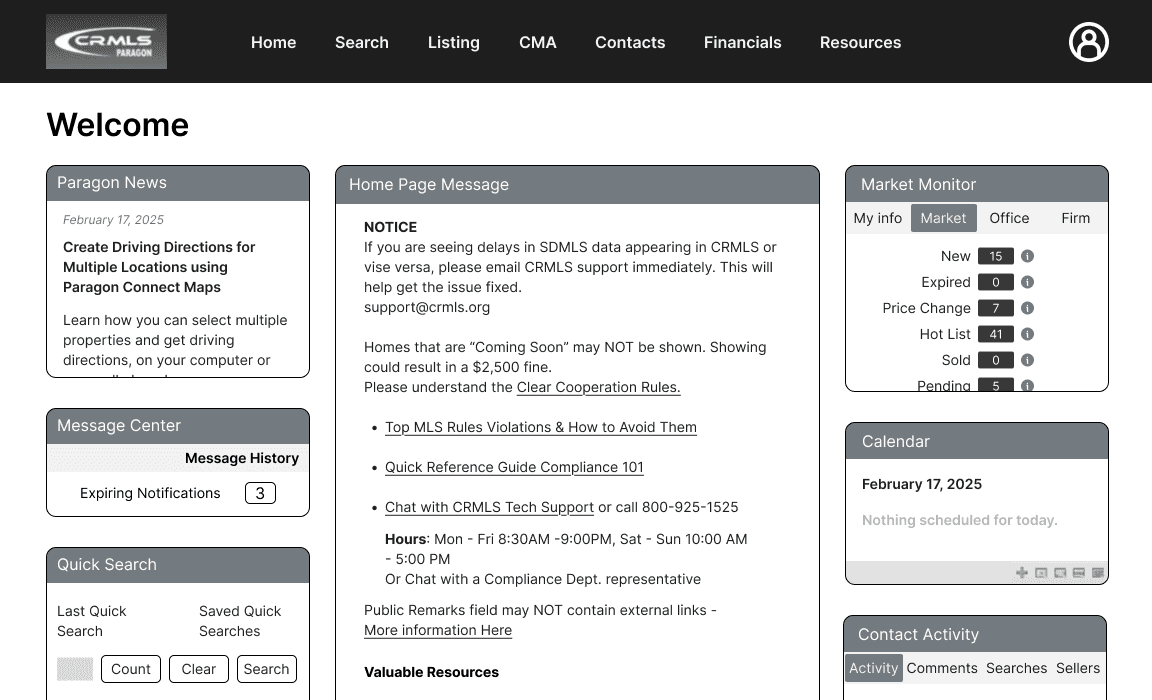
Task: Open the Contacts menu
Action: click(x=630, y=43)
